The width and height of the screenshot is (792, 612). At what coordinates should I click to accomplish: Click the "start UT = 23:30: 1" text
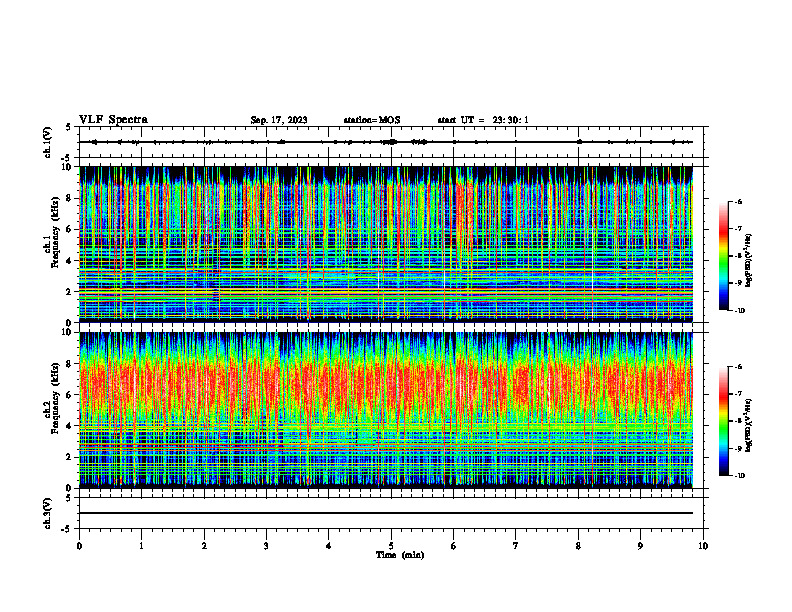[x=483, y=120]
